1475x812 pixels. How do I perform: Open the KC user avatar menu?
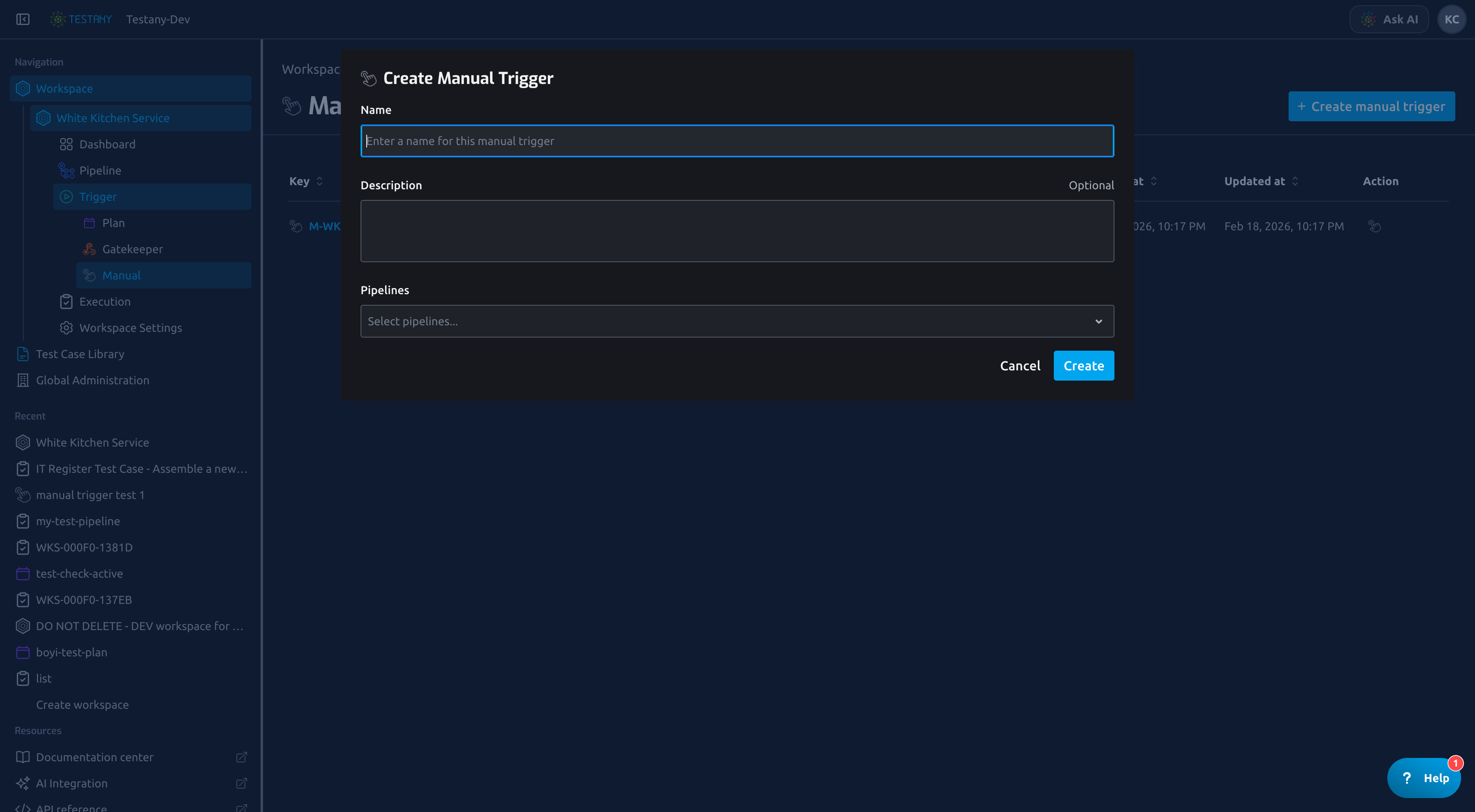click(x=1452, y=20)
